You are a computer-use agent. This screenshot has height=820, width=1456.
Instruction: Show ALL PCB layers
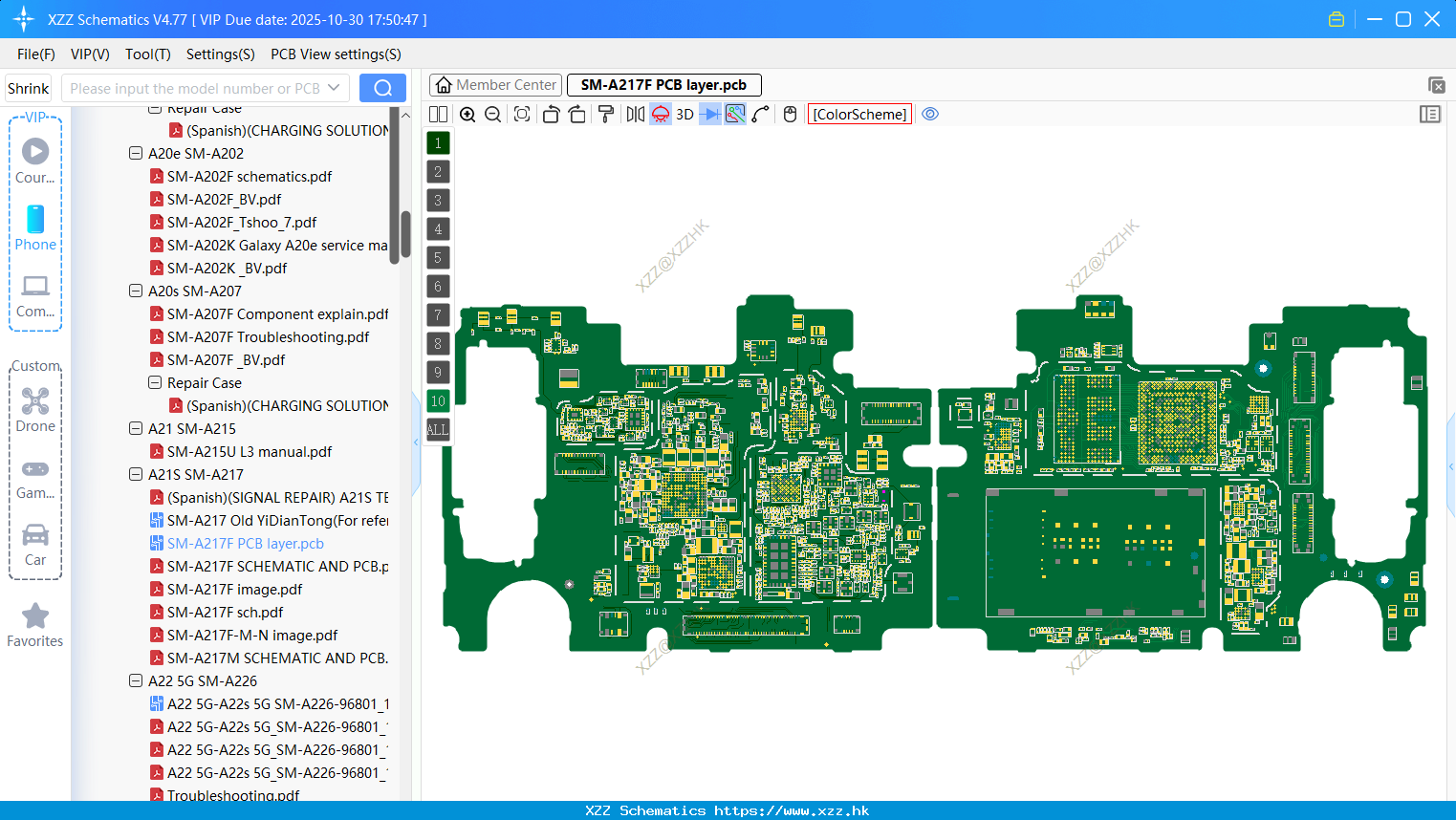coord(438,430)
